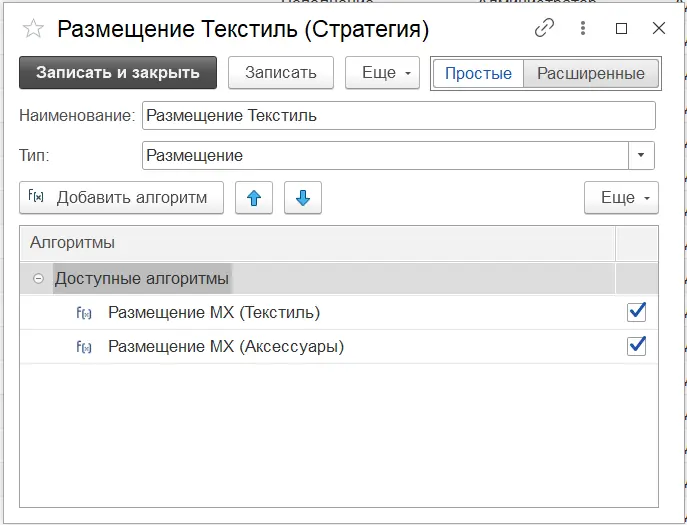Viewport: 687px width, 525px height.
Task: Open the three-dot options menu in title bar
Action: tap(583, 28)
